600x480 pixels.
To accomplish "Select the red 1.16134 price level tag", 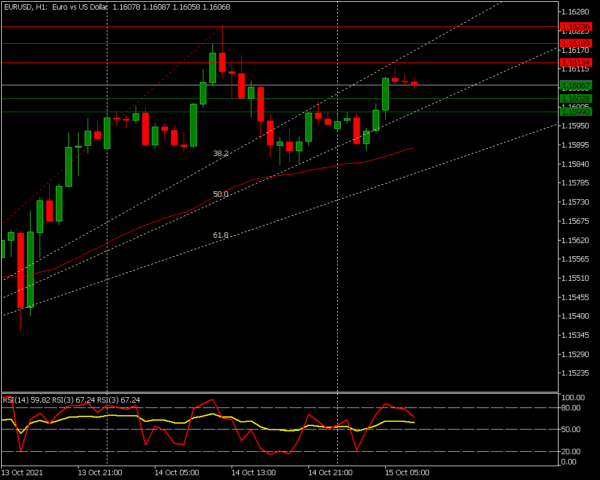I will [576, 62].
